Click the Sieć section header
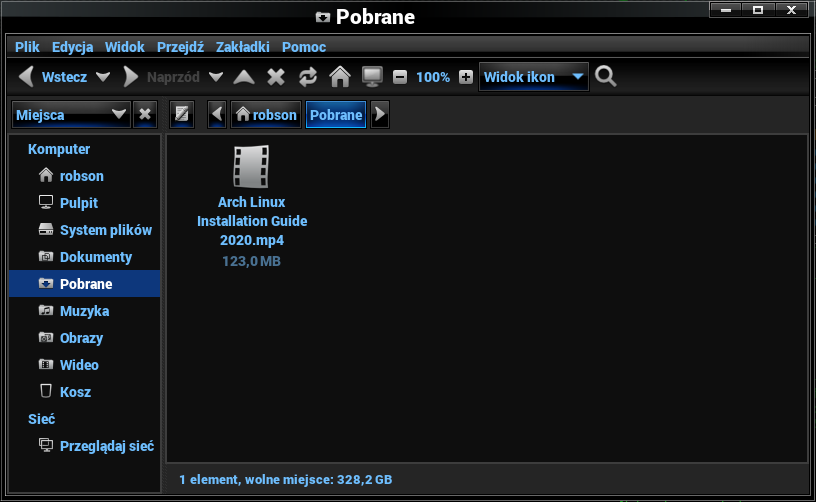The width and height of the screenshot is (816, 502). 42,419
